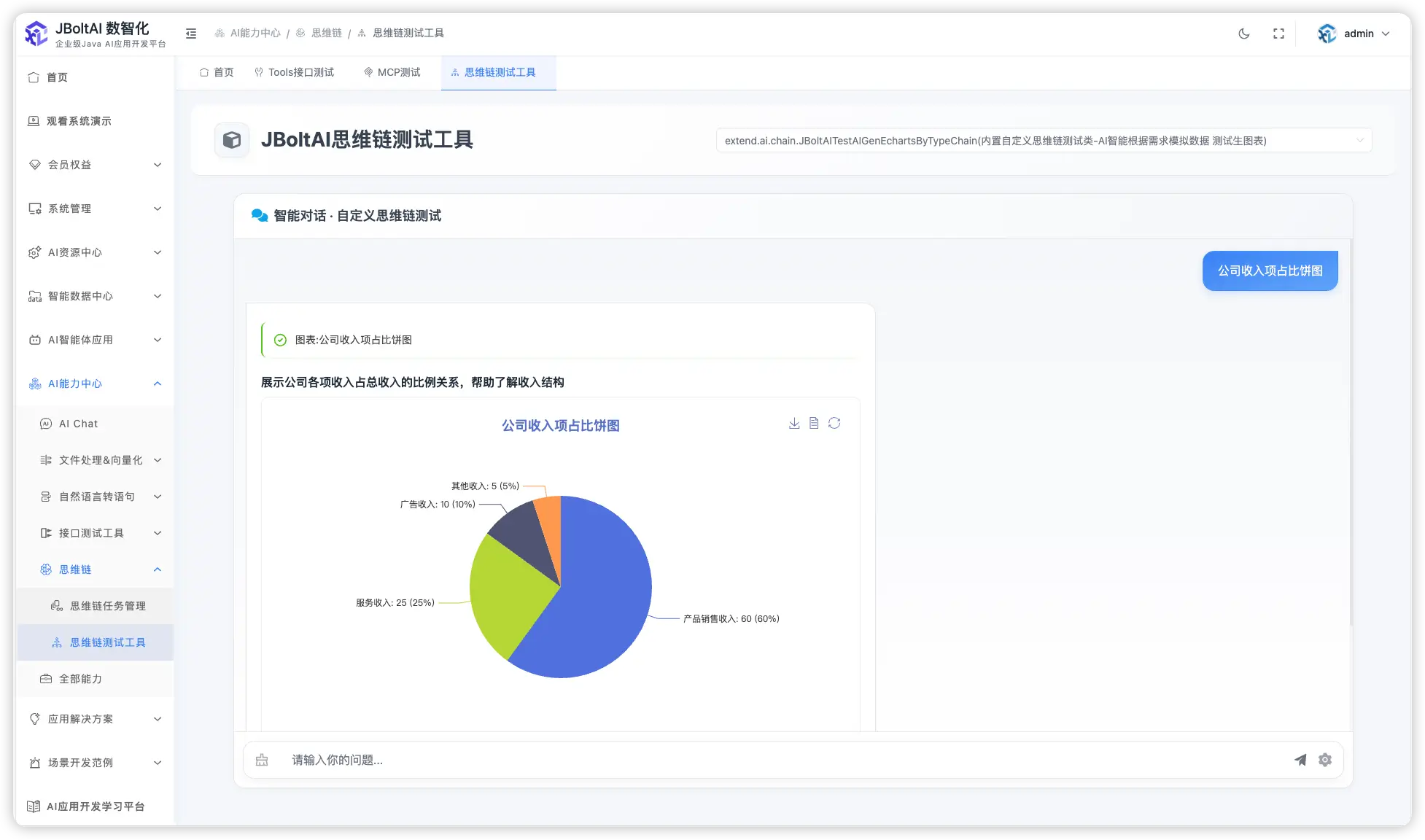Switch to the MCP测试 tab
The image size is (1425, 840).
click(392, 72)
